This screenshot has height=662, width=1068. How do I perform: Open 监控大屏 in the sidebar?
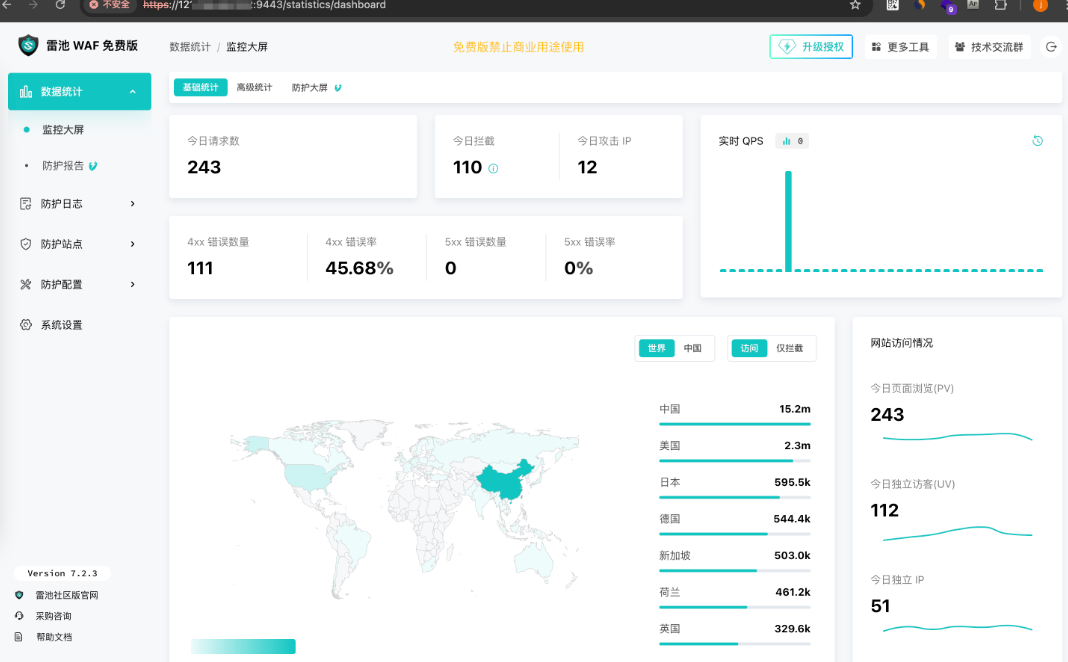63,129
